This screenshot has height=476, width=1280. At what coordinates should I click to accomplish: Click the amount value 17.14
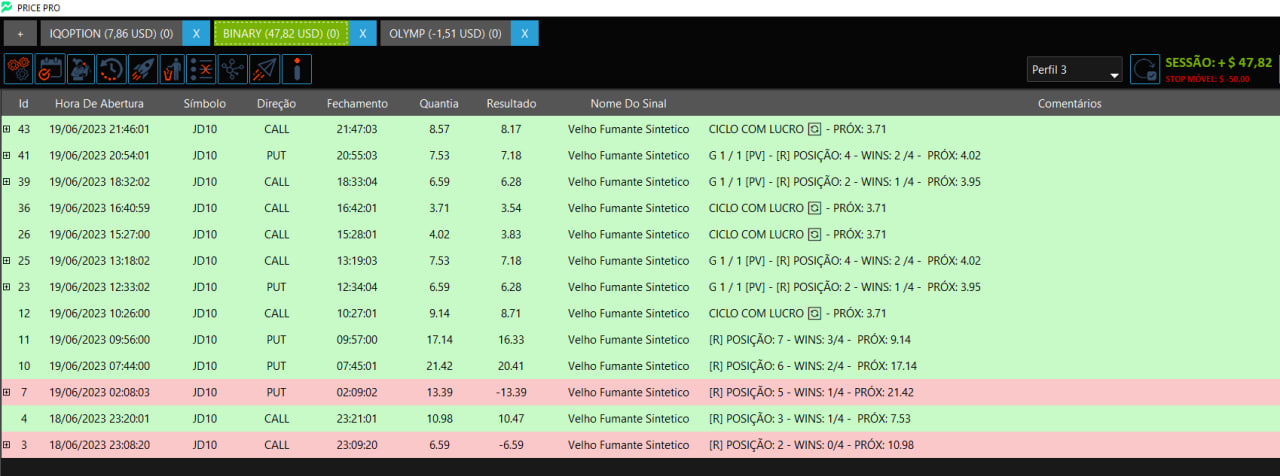click(439, 340)
